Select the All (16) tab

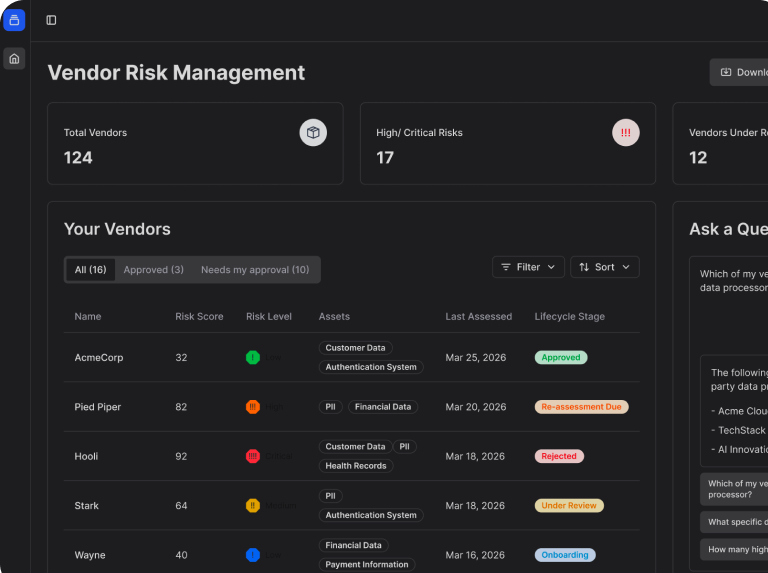click(x=90, y=270)
